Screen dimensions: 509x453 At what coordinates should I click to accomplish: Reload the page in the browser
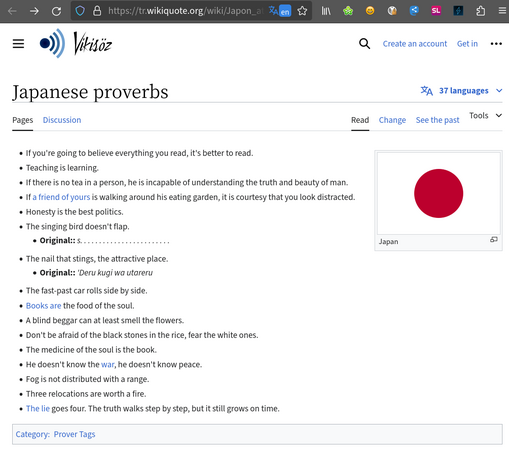tap(56, 11)
